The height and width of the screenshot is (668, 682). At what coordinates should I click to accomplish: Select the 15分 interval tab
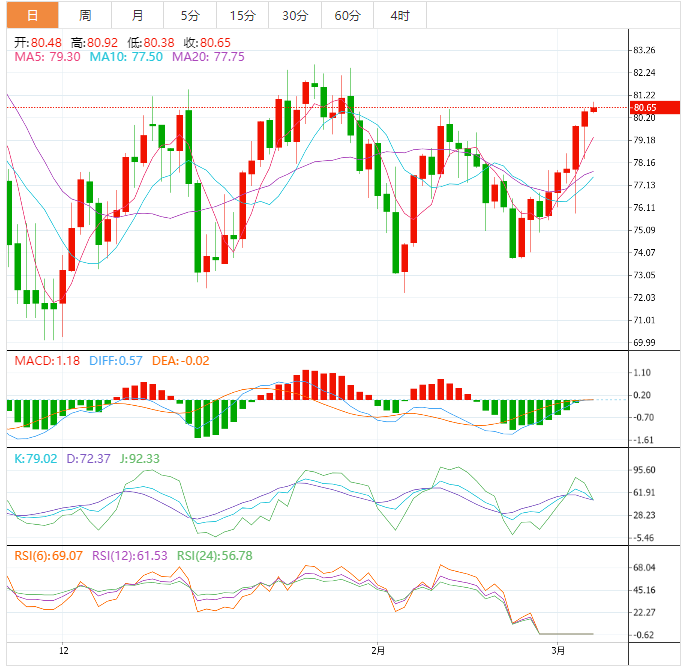point(242,15)
